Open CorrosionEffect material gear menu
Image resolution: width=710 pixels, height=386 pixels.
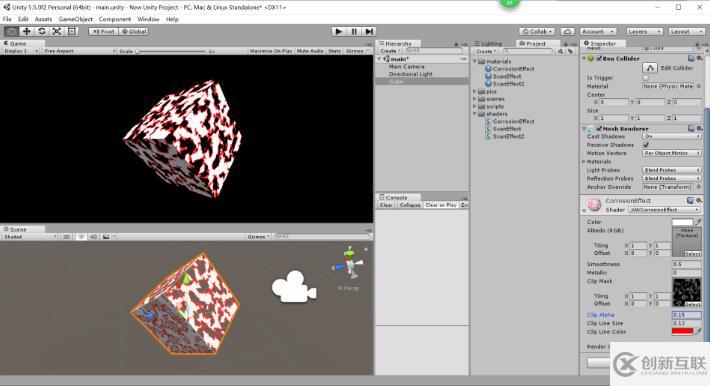[699, 200]
